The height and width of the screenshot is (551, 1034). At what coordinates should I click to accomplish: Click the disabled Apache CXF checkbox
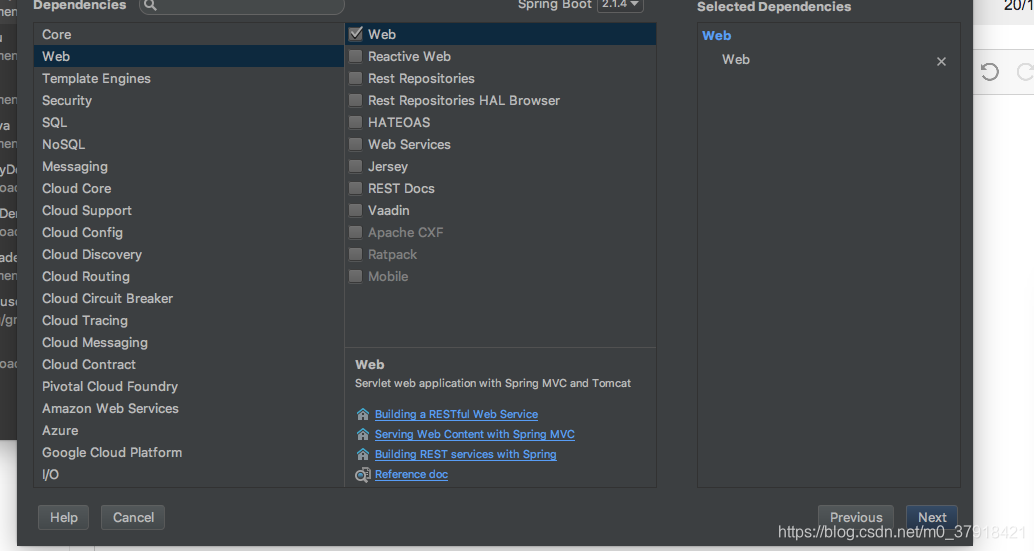coord(355,232)
